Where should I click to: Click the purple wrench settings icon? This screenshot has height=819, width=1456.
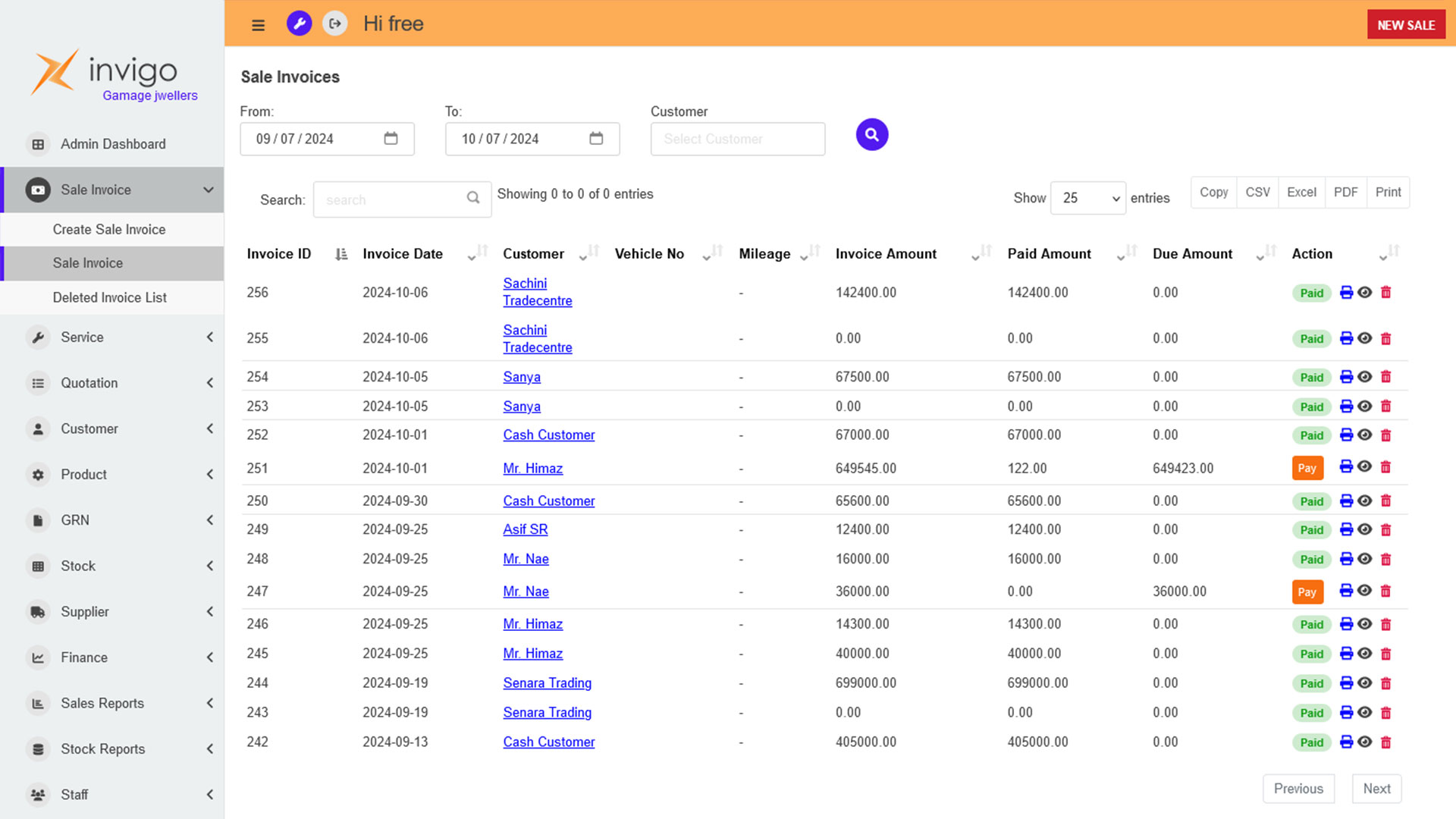[x=299, y=24]
